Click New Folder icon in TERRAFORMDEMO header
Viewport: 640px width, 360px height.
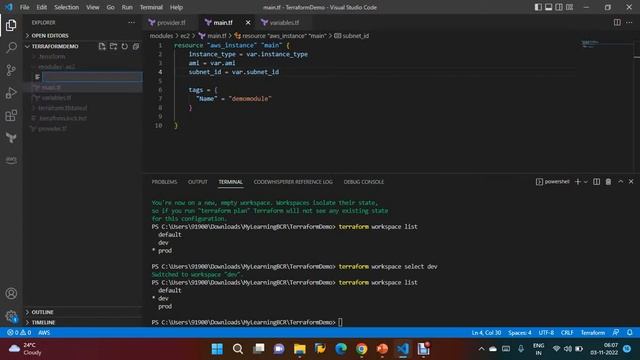[113, 47]
